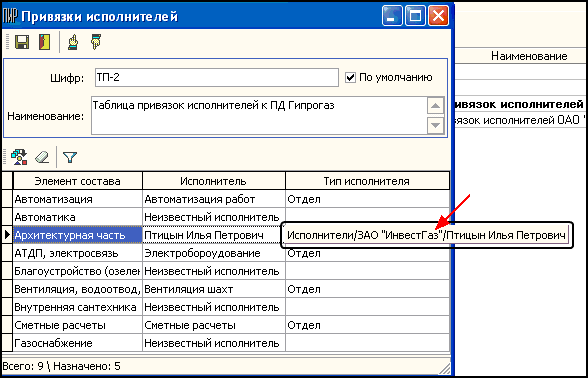The height and width of the screenshot is (378, 588).
Task: Select the Вентиляция, водоотвод cell
Action: [78, 289]
